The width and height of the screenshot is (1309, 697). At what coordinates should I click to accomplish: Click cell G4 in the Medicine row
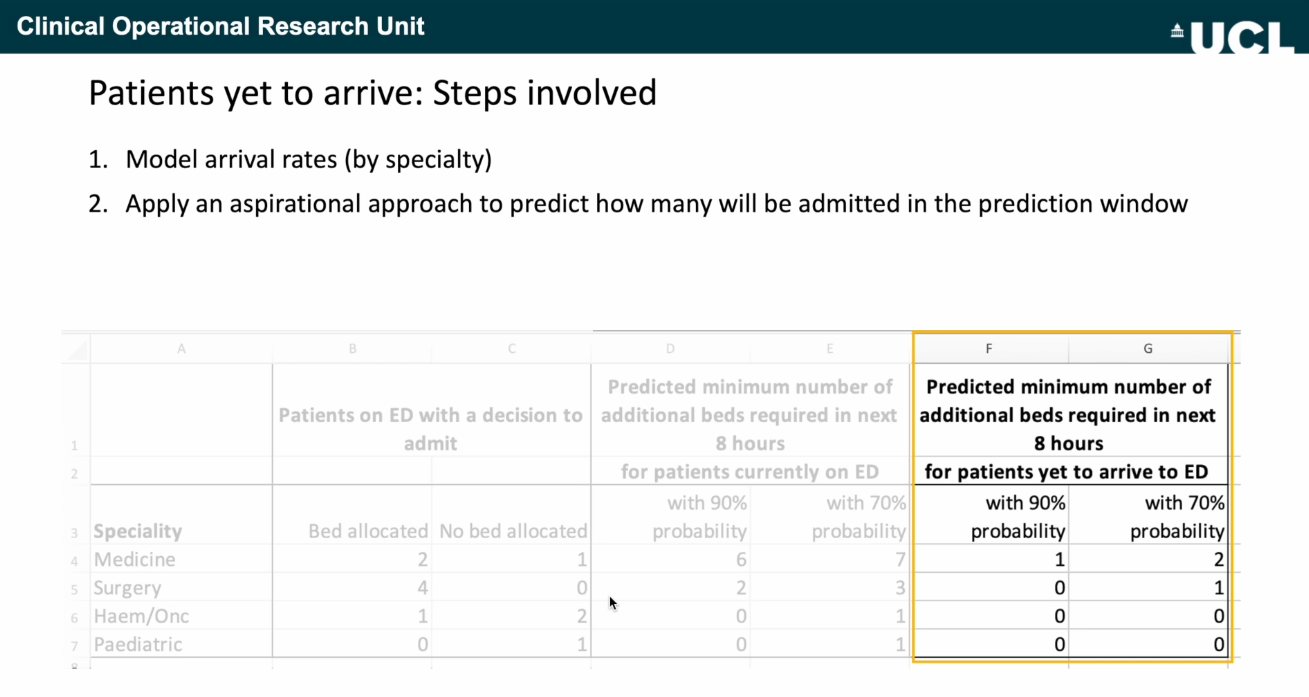1150,560
